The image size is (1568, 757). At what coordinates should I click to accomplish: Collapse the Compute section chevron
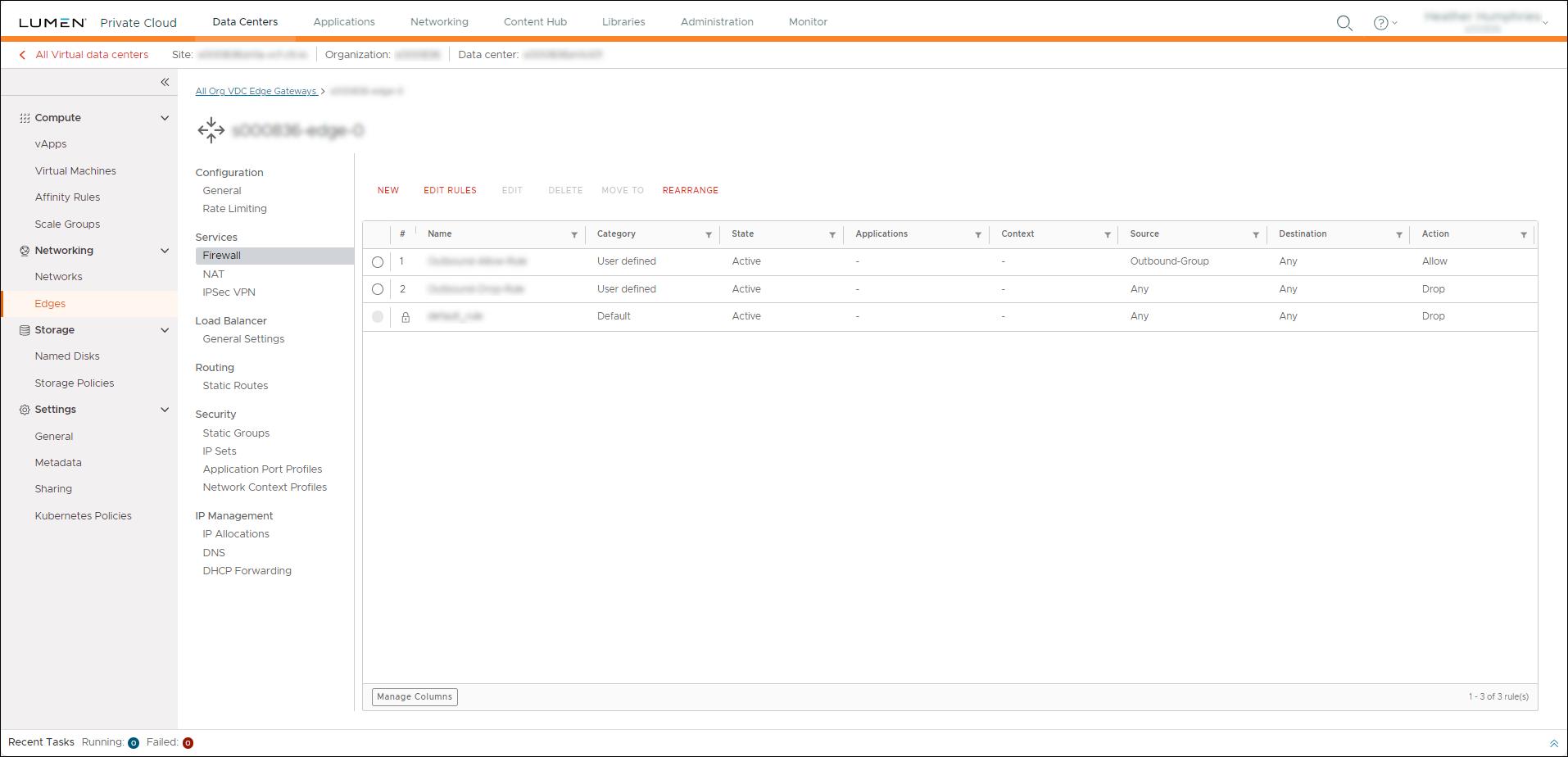click(165, 117)
